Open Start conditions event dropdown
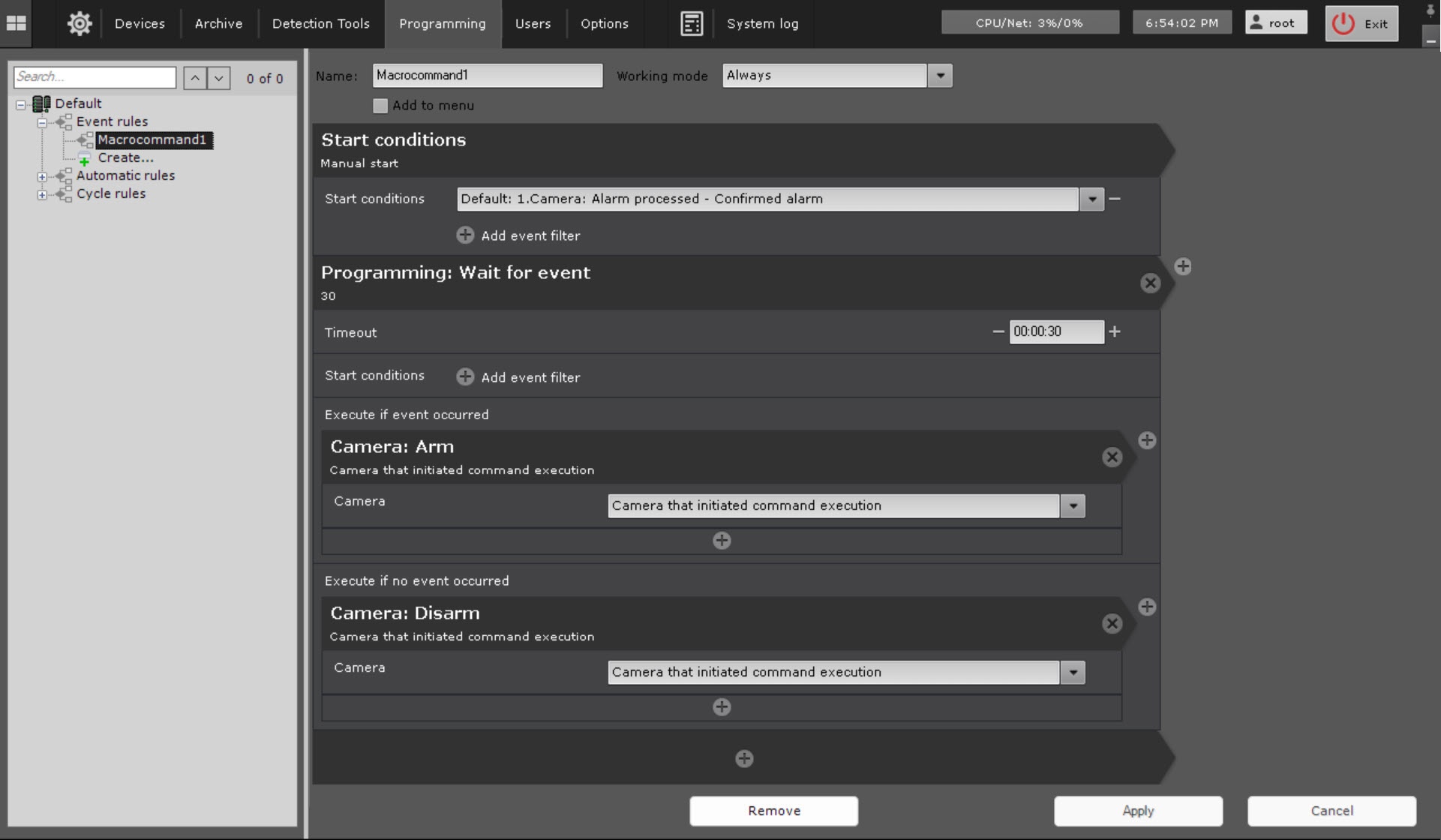 click(1091, 199)
